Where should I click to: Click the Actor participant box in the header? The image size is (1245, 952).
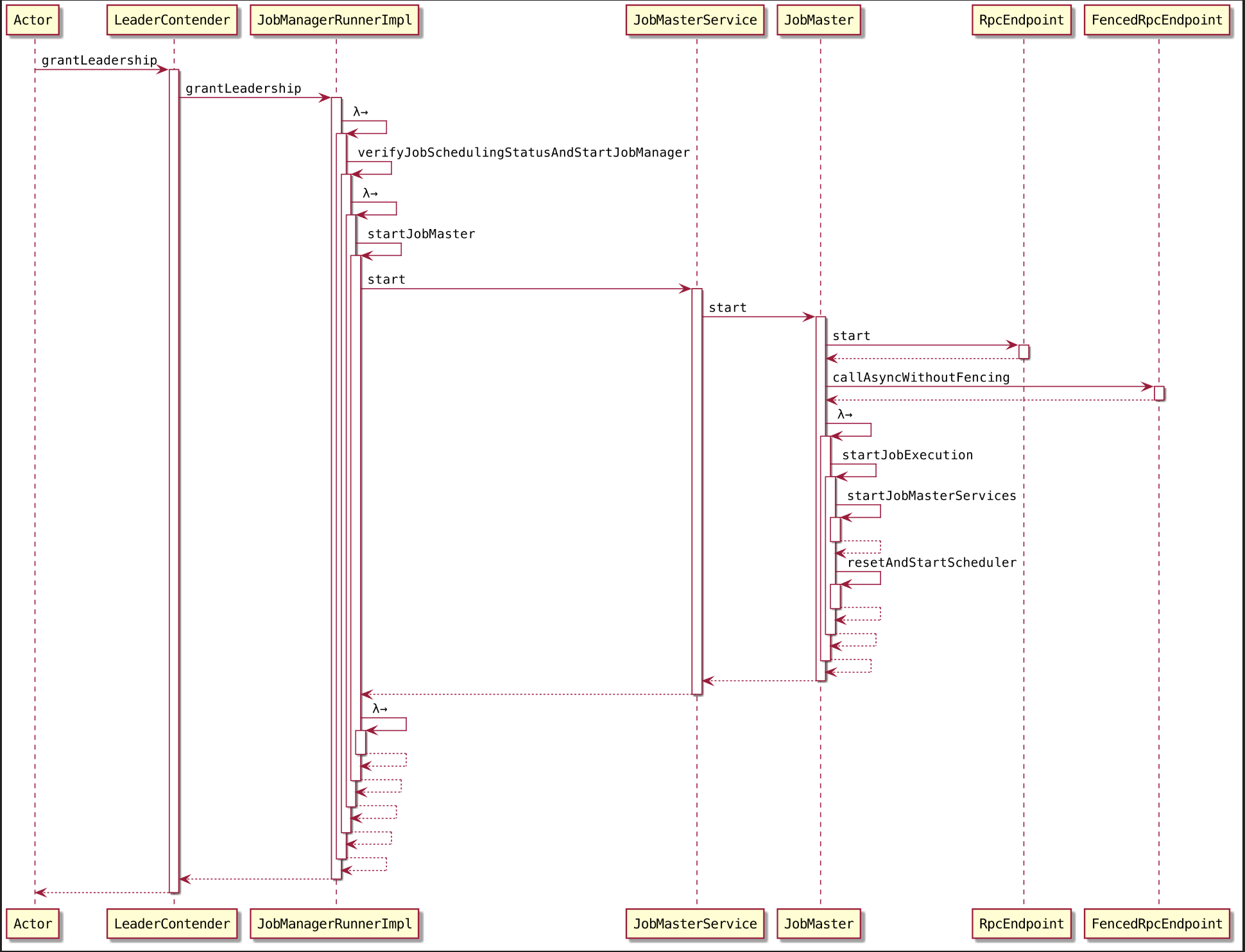33,20
